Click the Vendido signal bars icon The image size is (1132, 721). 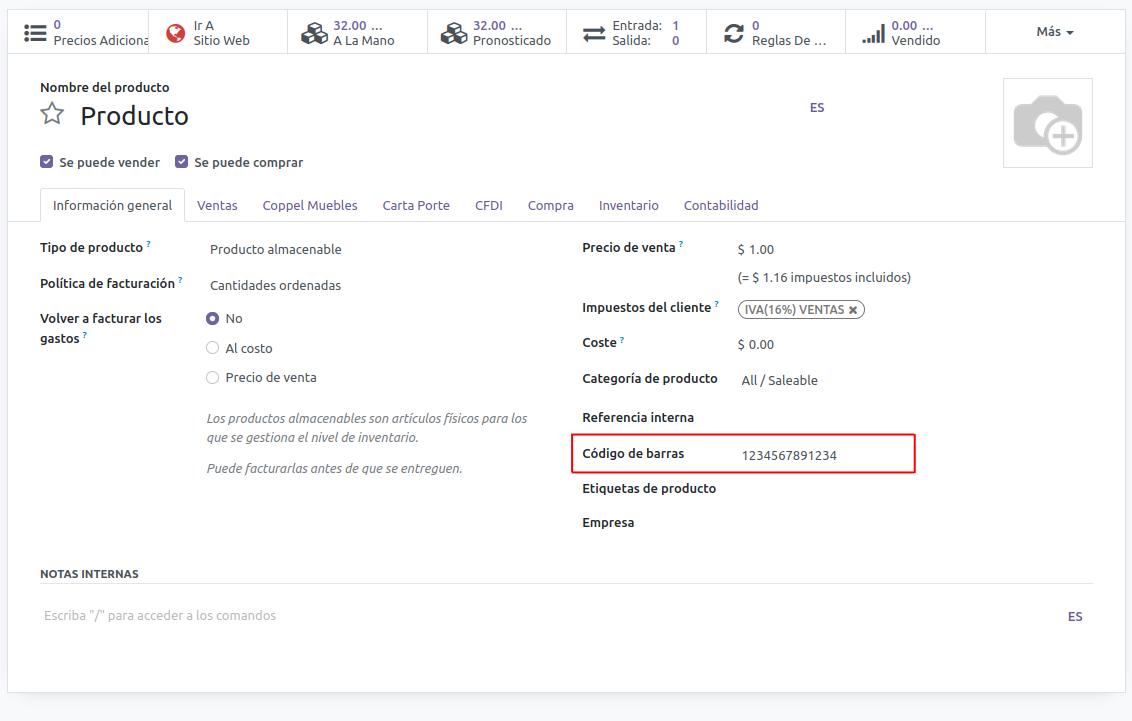point(873,33)
